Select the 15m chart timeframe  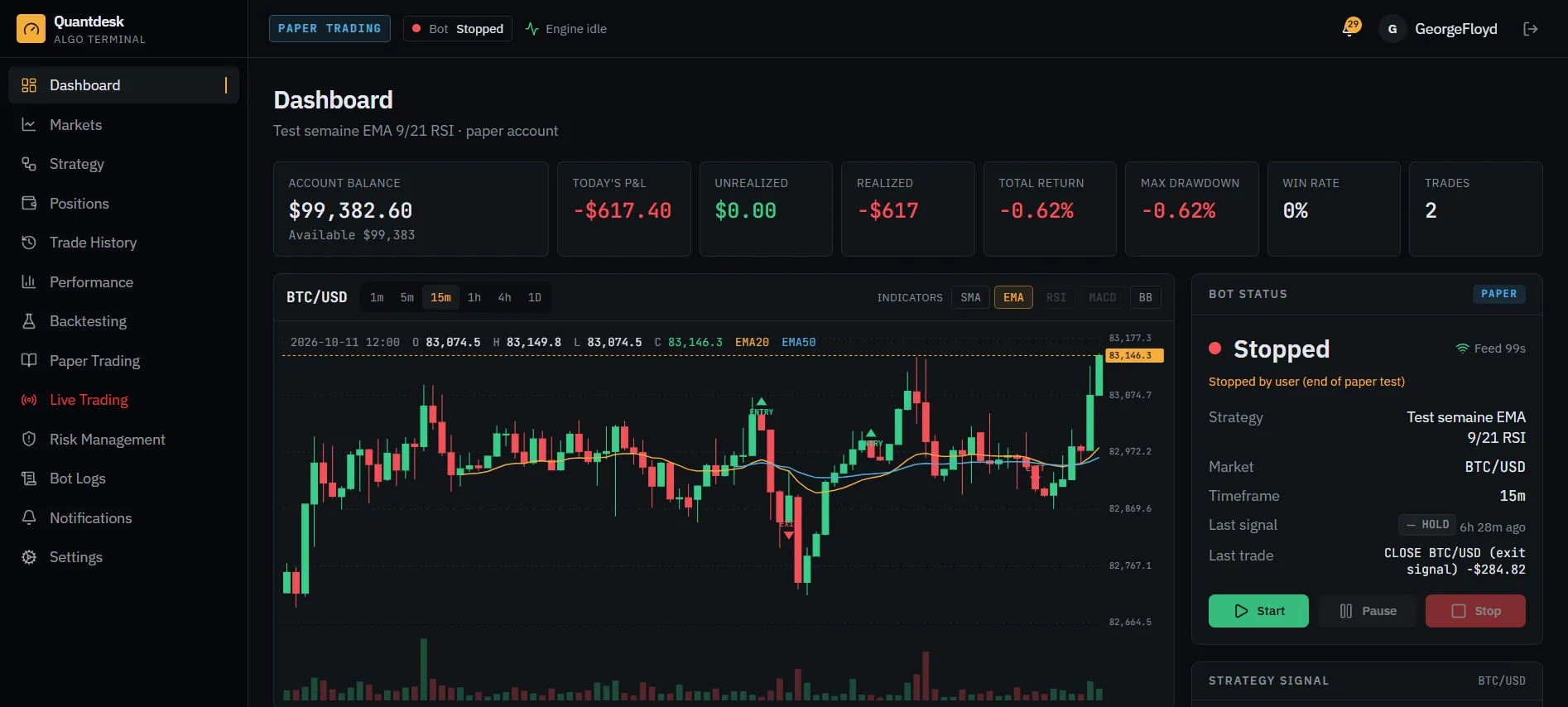(x=441, y=297)
